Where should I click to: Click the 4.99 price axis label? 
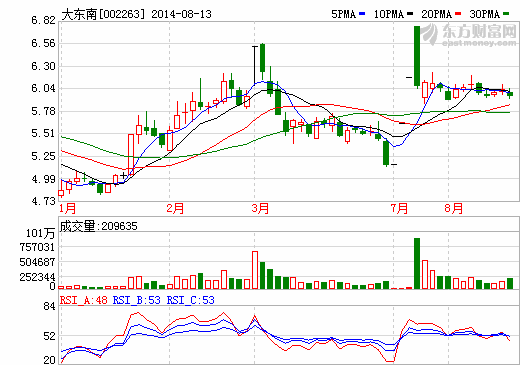tap(43, 179)
